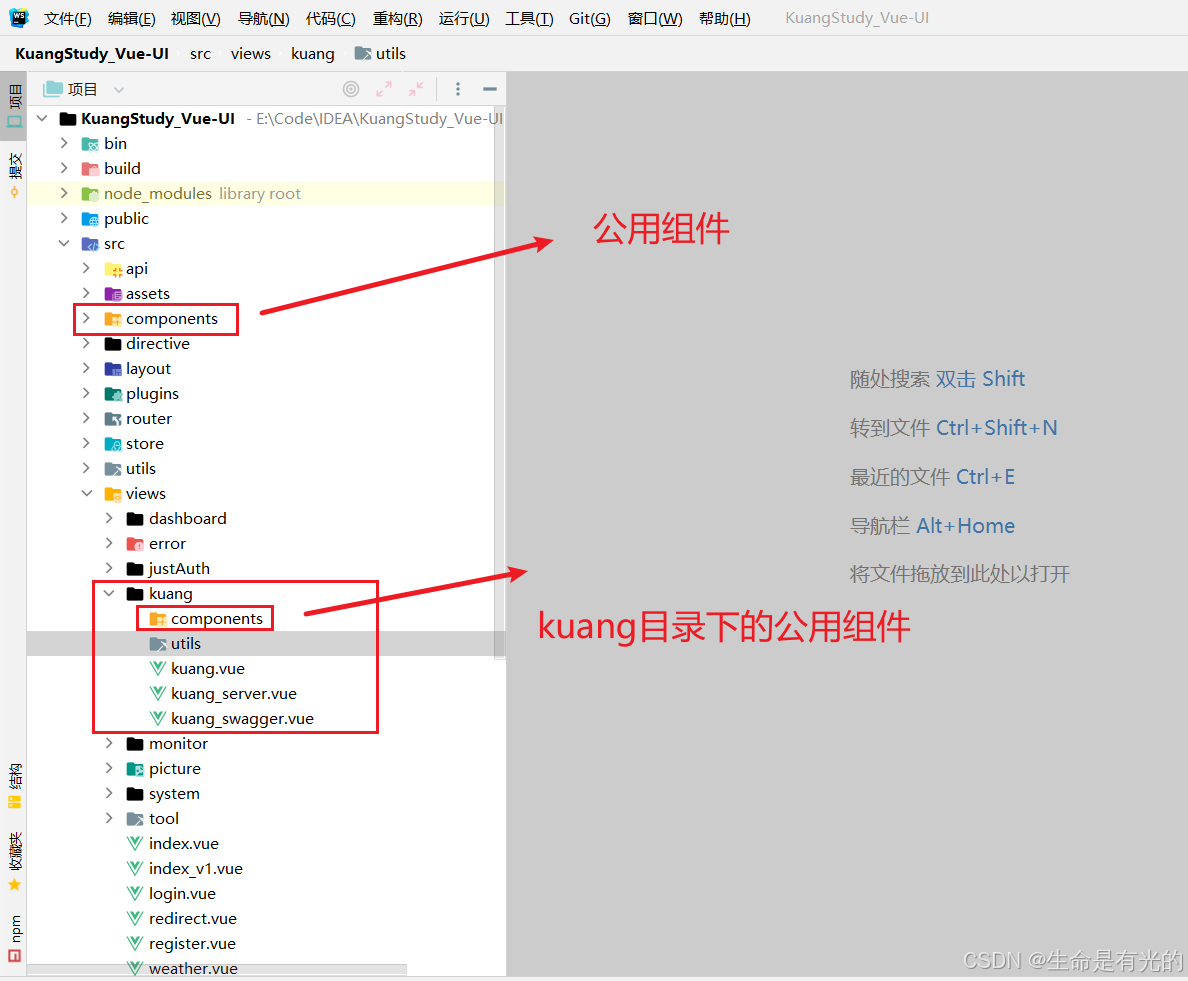Image resolution: width=1188 pixels, height=981 pixels.
Task: Open the 项目 view dropdown
Action: coord(119,89)
